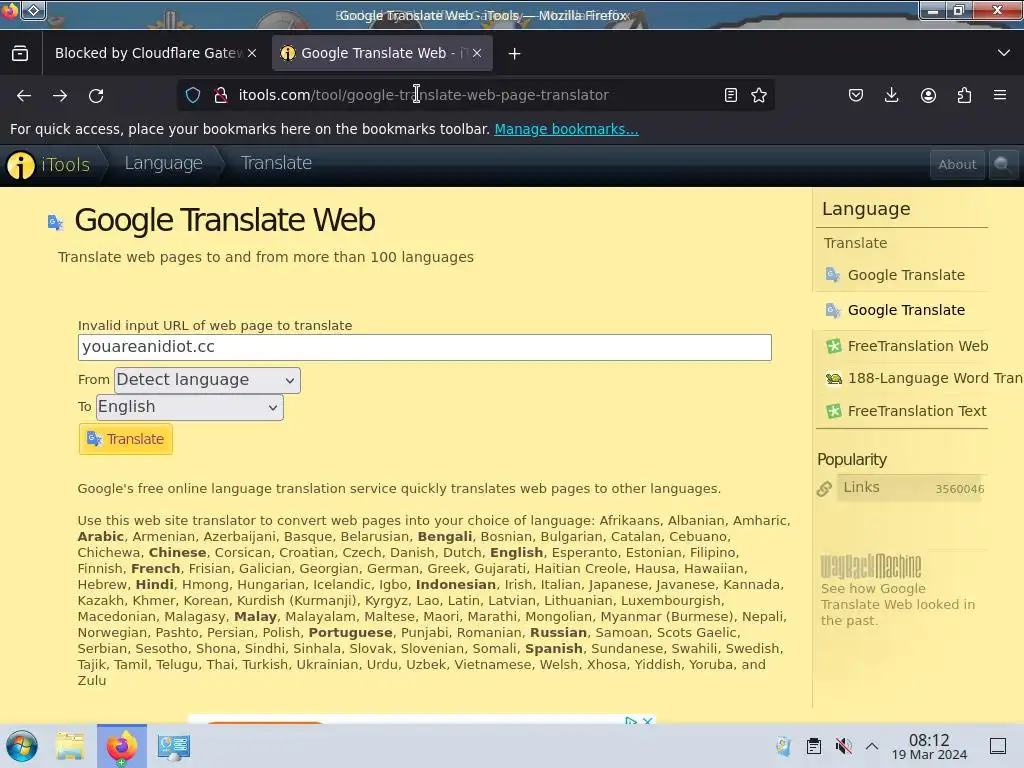This screenshot has width=1024, height=768.
Task: List all tabs with the chevron
Action: [1004, 53]
